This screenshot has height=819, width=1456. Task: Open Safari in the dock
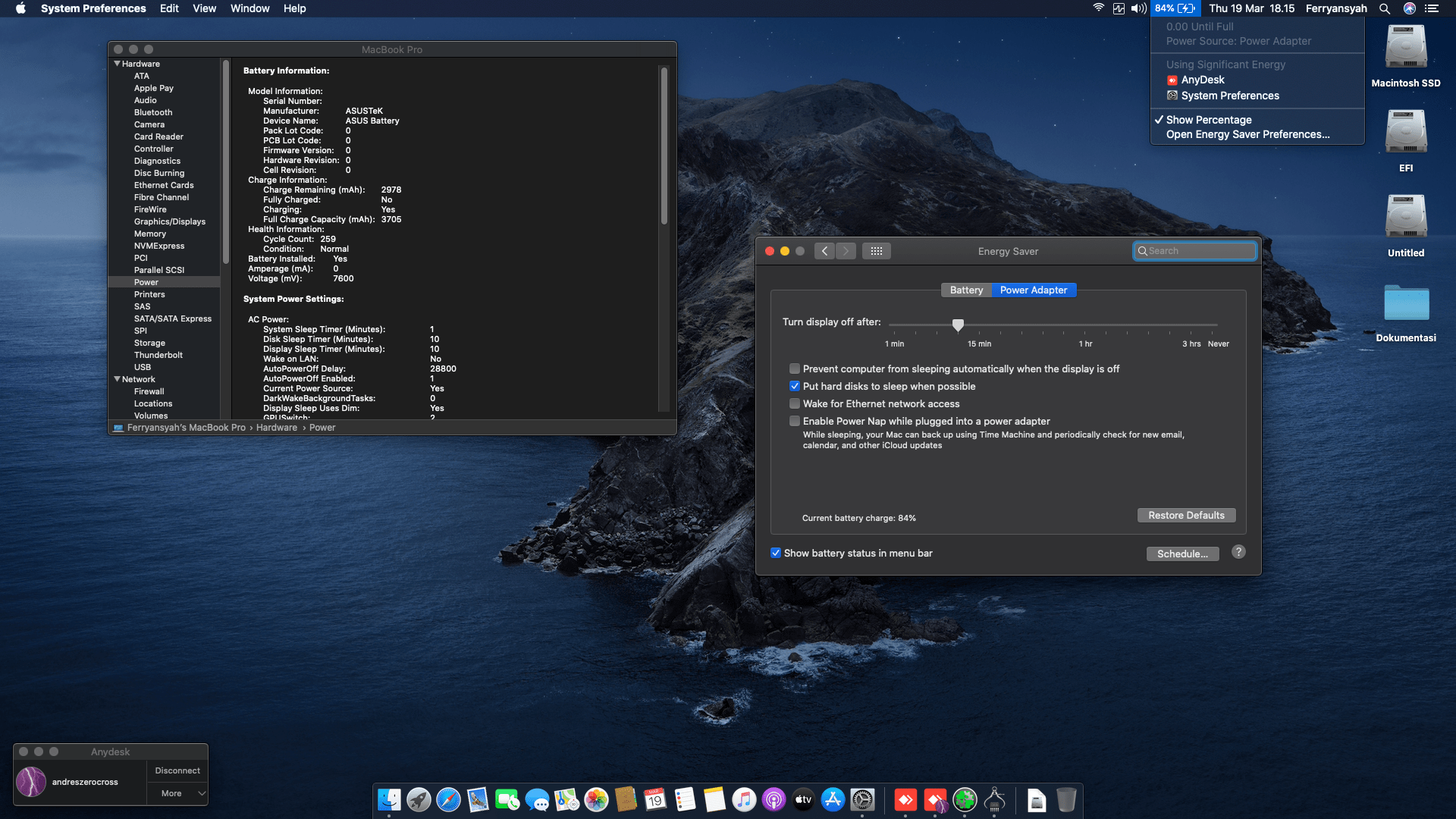448,799
